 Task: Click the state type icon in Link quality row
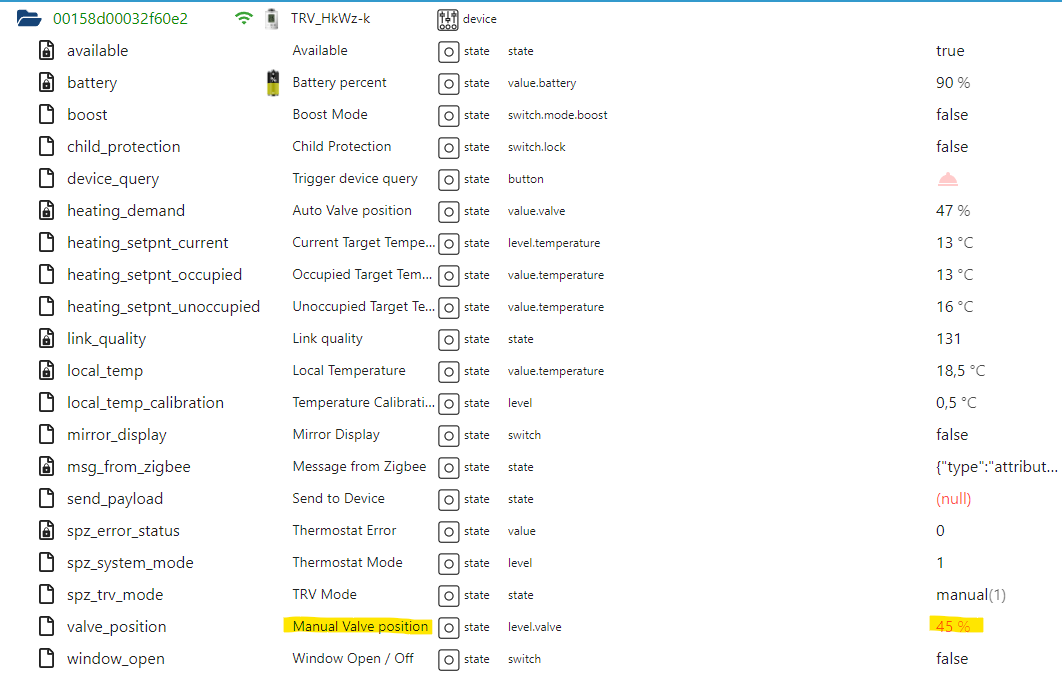448,340
